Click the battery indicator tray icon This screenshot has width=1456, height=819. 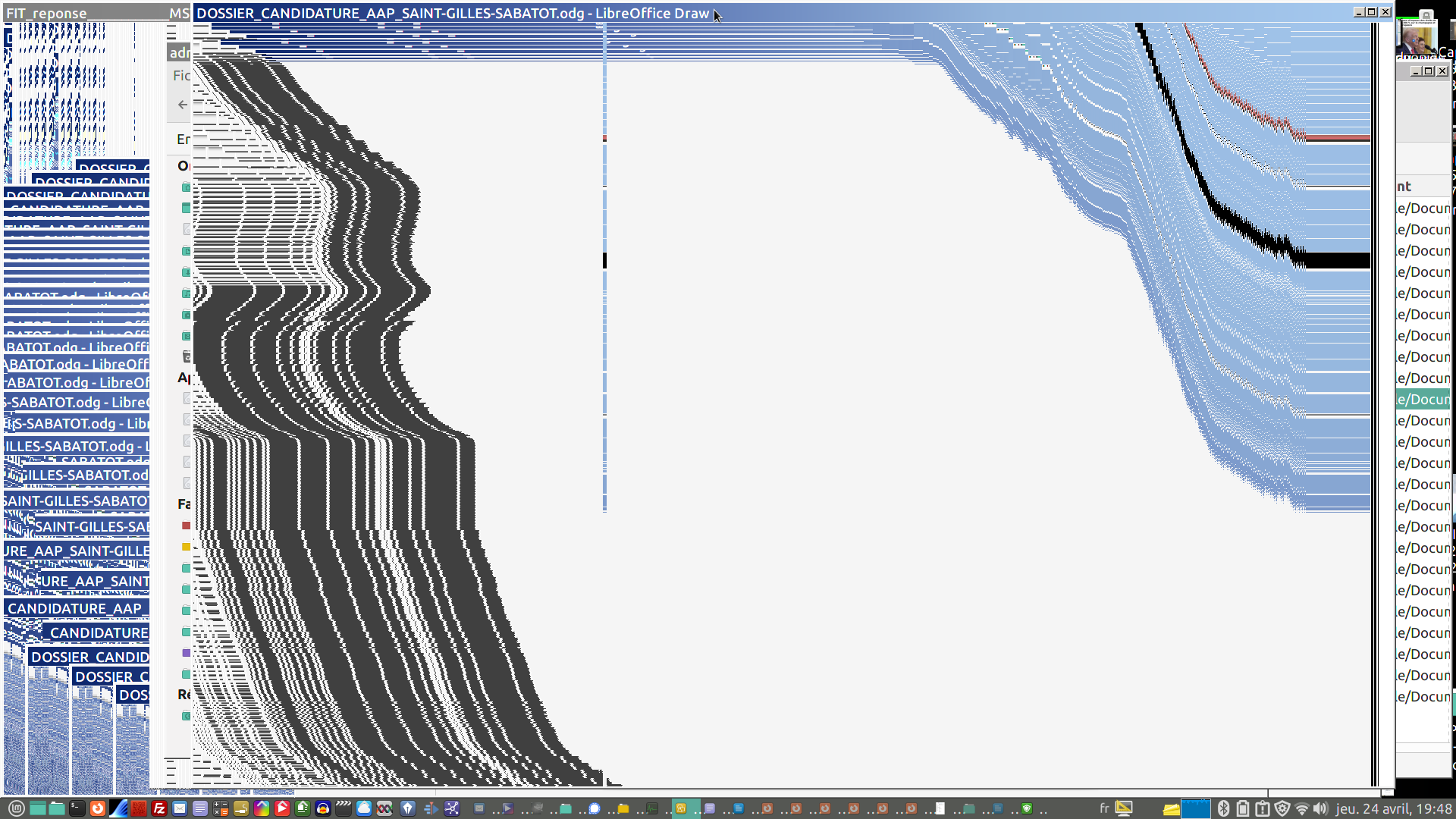point(1243,808)
